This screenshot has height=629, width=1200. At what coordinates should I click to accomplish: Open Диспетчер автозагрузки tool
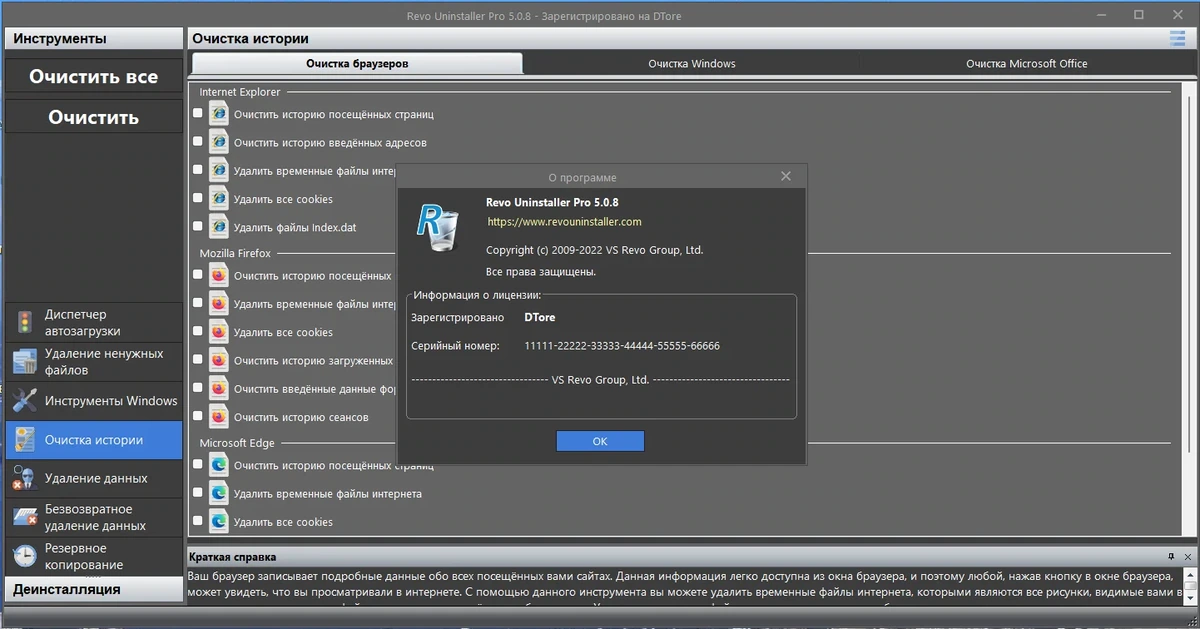tap(94, 323)
